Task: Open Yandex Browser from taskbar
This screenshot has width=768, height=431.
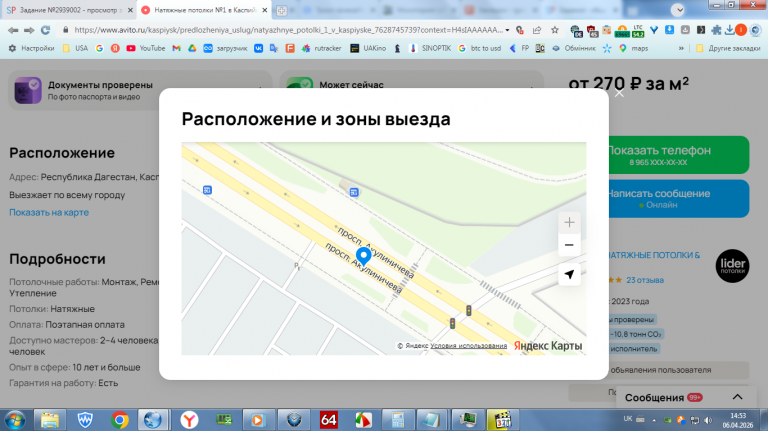Action: [x=189, y=420]
